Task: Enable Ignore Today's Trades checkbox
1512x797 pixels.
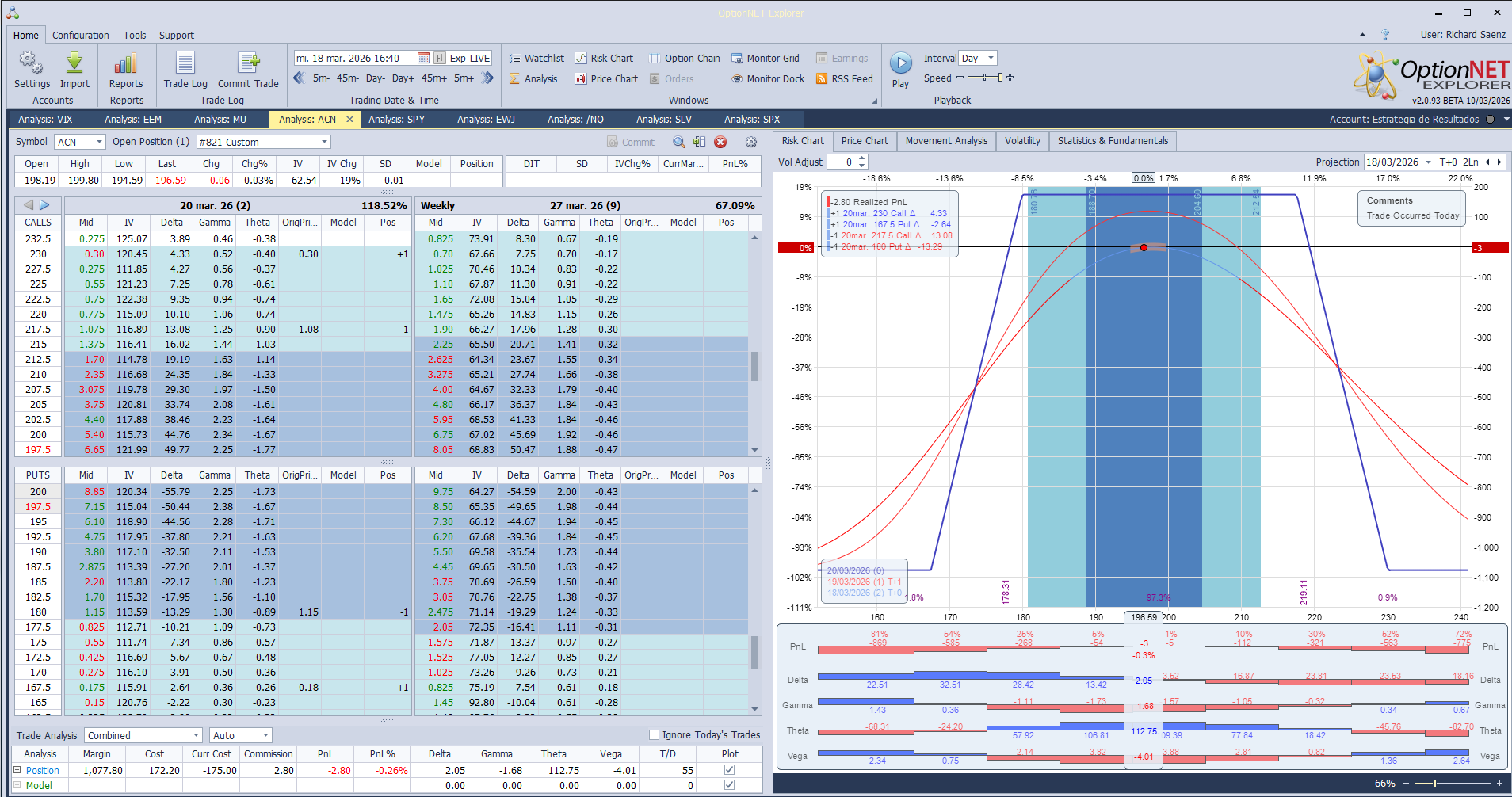Action: point(654,735)
